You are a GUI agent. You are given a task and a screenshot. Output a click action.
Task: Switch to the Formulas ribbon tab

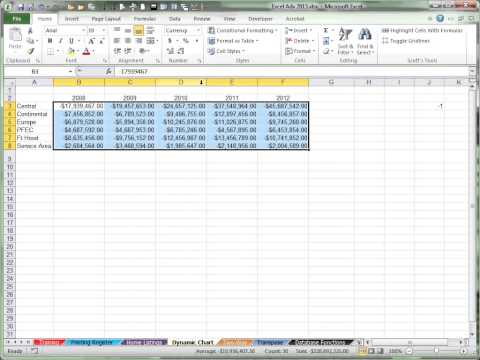145,19
